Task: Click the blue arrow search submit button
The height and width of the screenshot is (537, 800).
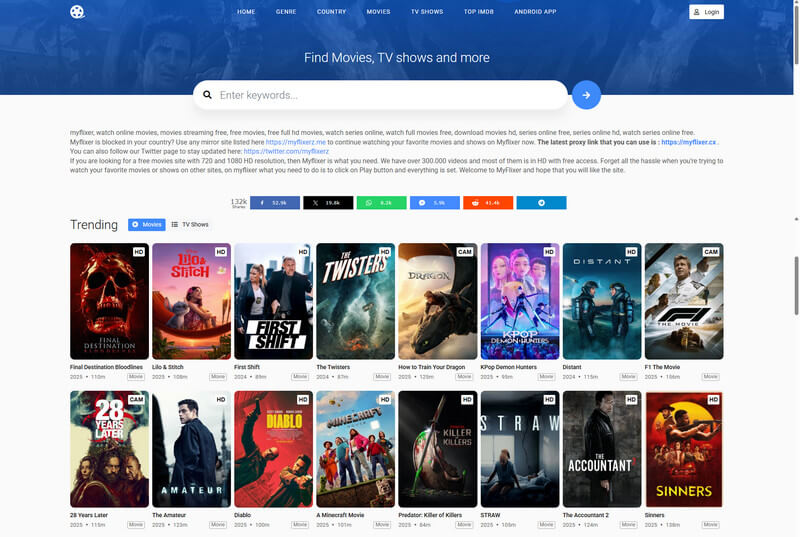Action: [586, 95]
